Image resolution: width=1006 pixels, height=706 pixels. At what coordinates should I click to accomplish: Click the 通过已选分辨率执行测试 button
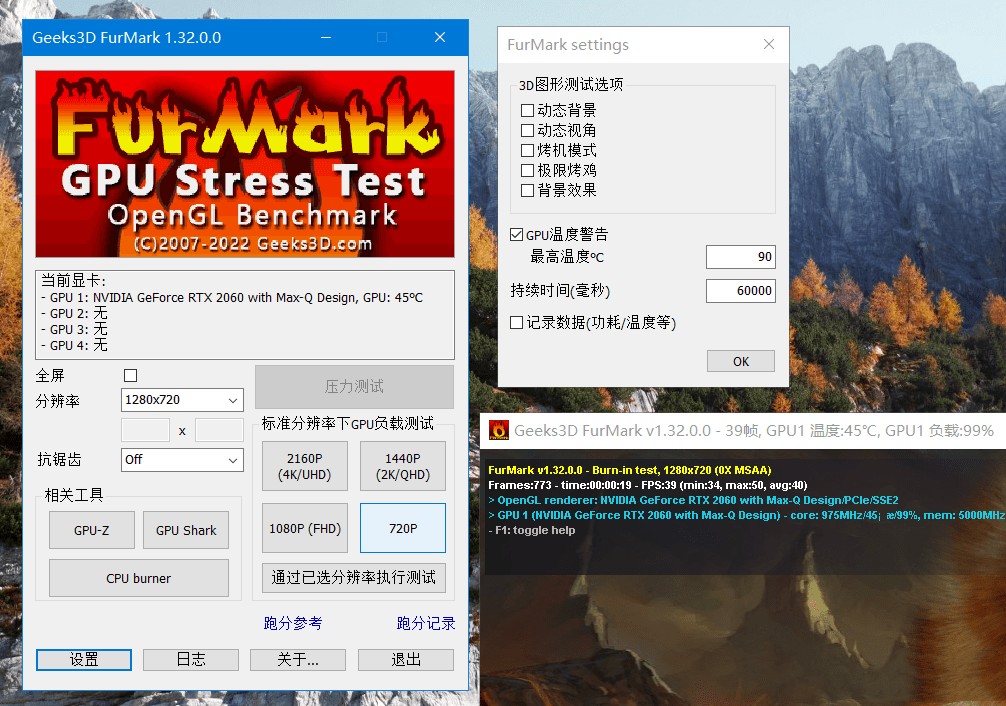click(x=354, y=578)
